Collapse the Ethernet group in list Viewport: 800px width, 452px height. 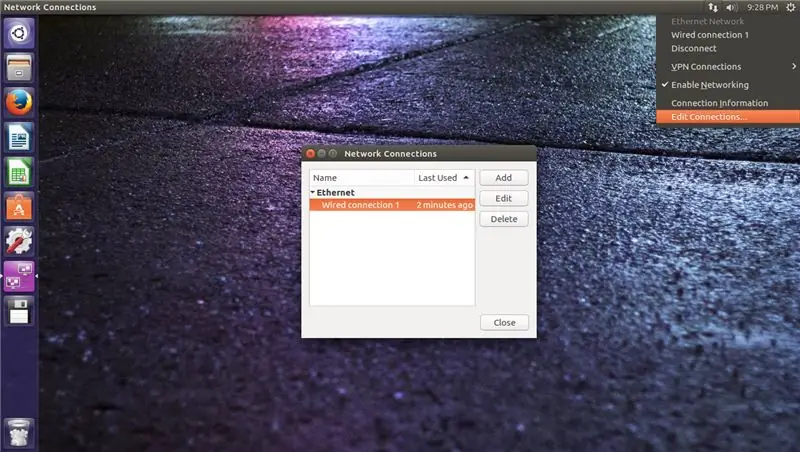(312, 192)
